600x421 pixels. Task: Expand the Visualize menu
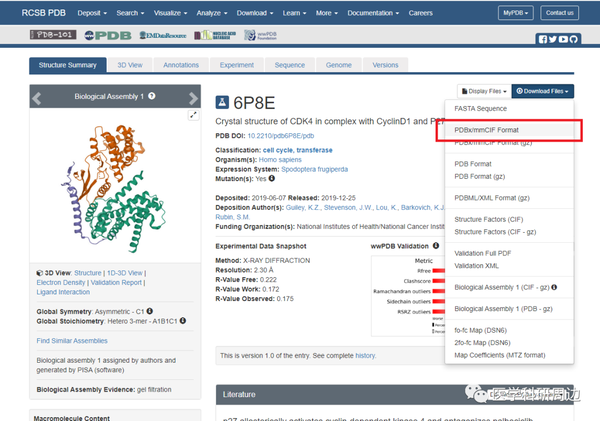170,13
